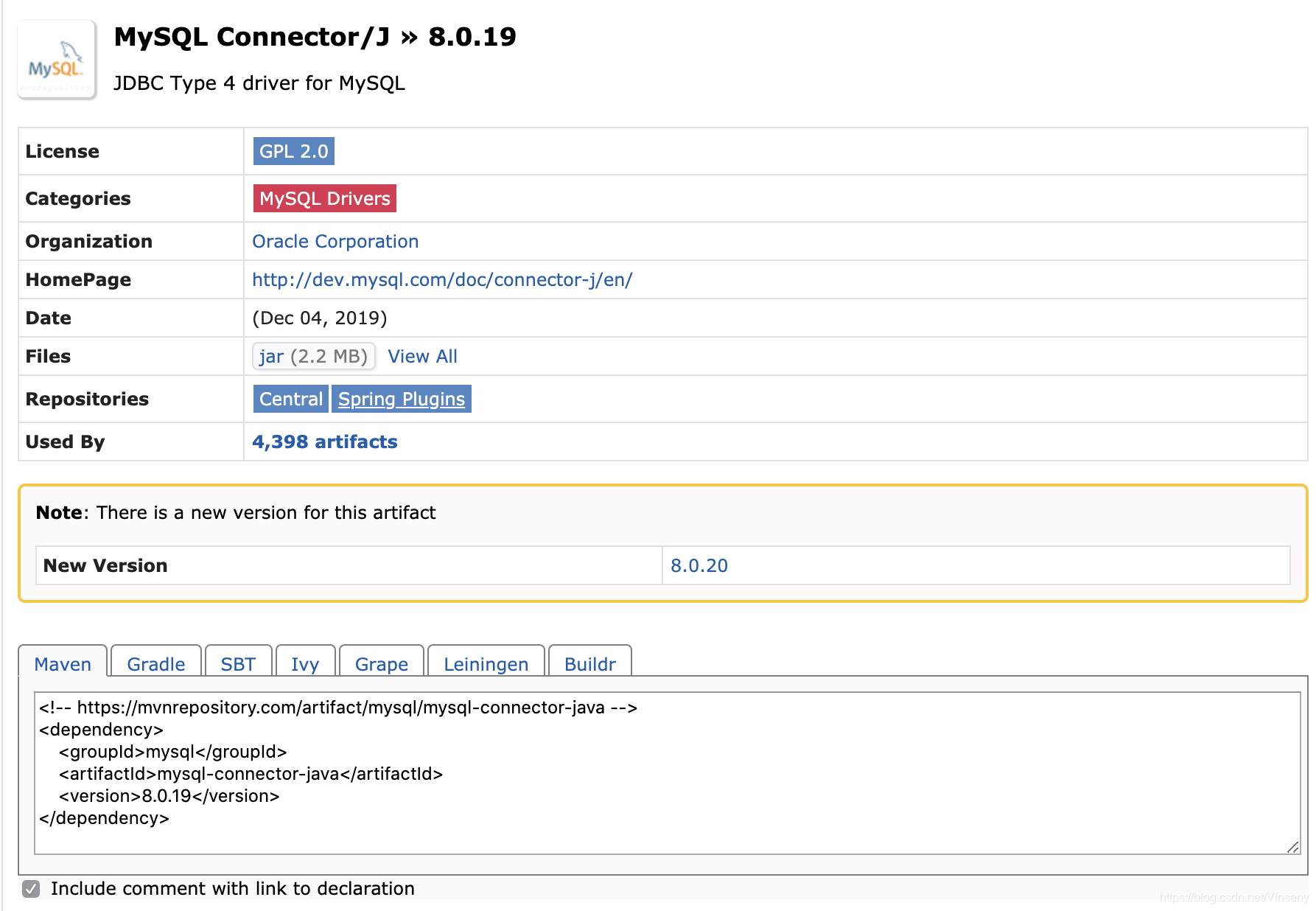This screenshot has height=911, width=1316.
Task: Open the GPL 2.0 license tag
Action: click(293, 151)
